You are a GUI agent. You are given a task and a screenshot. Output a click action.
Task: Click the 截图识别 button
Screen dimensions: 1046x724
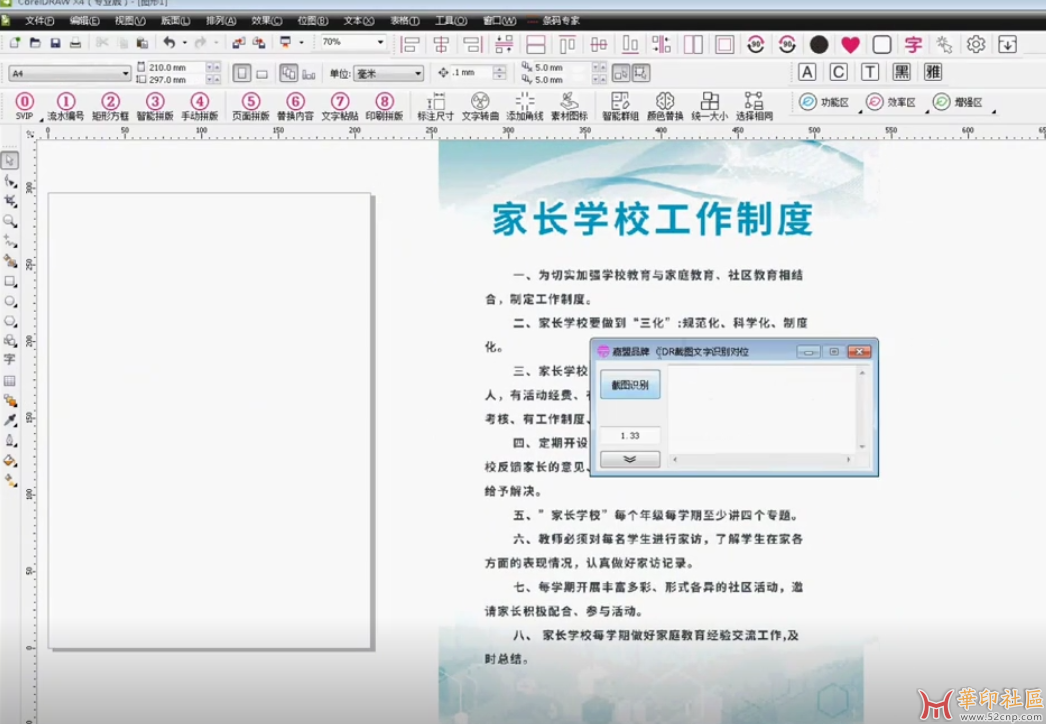point(630,384)
